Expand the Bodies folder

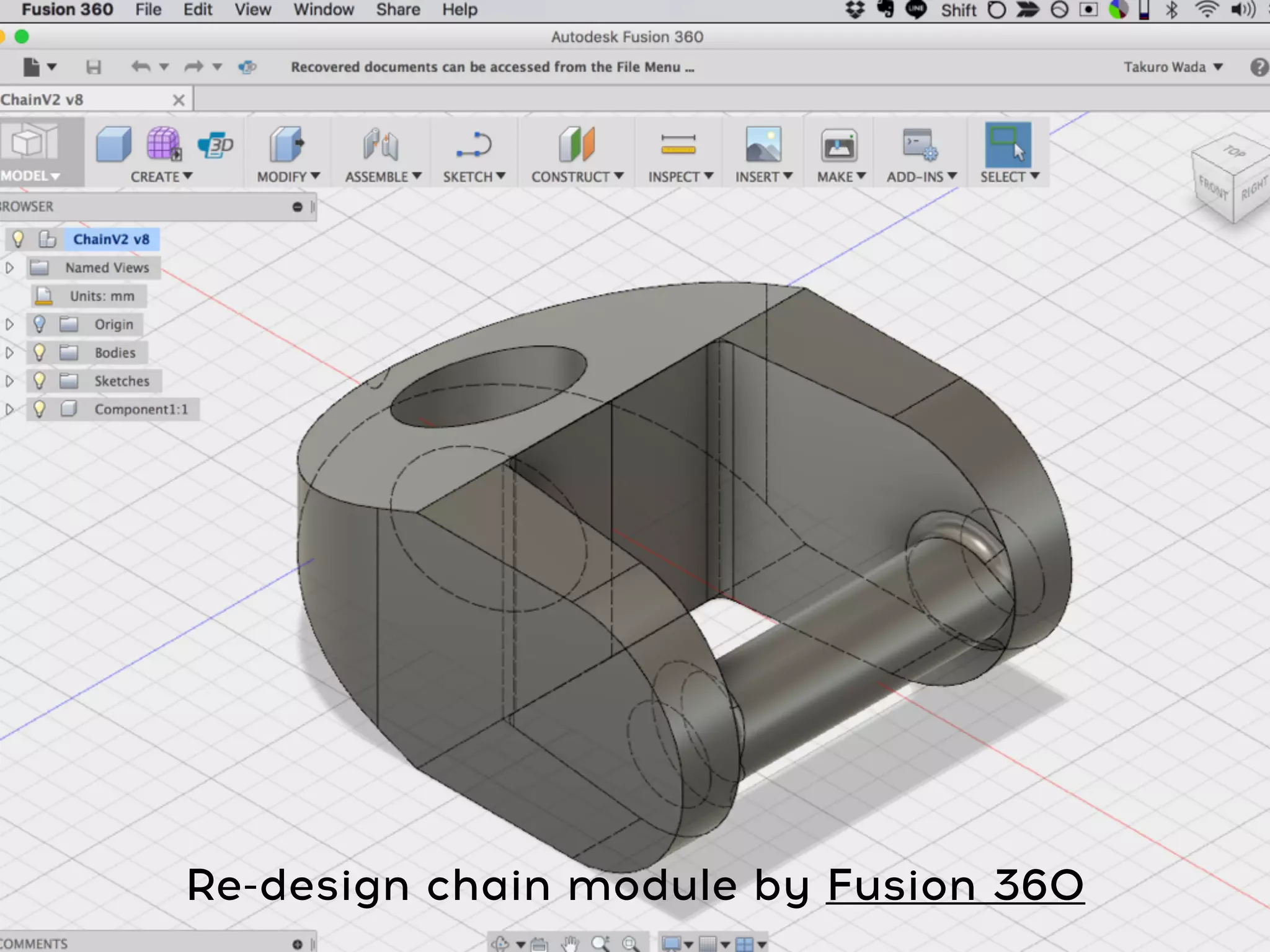[x=9, y=353]
